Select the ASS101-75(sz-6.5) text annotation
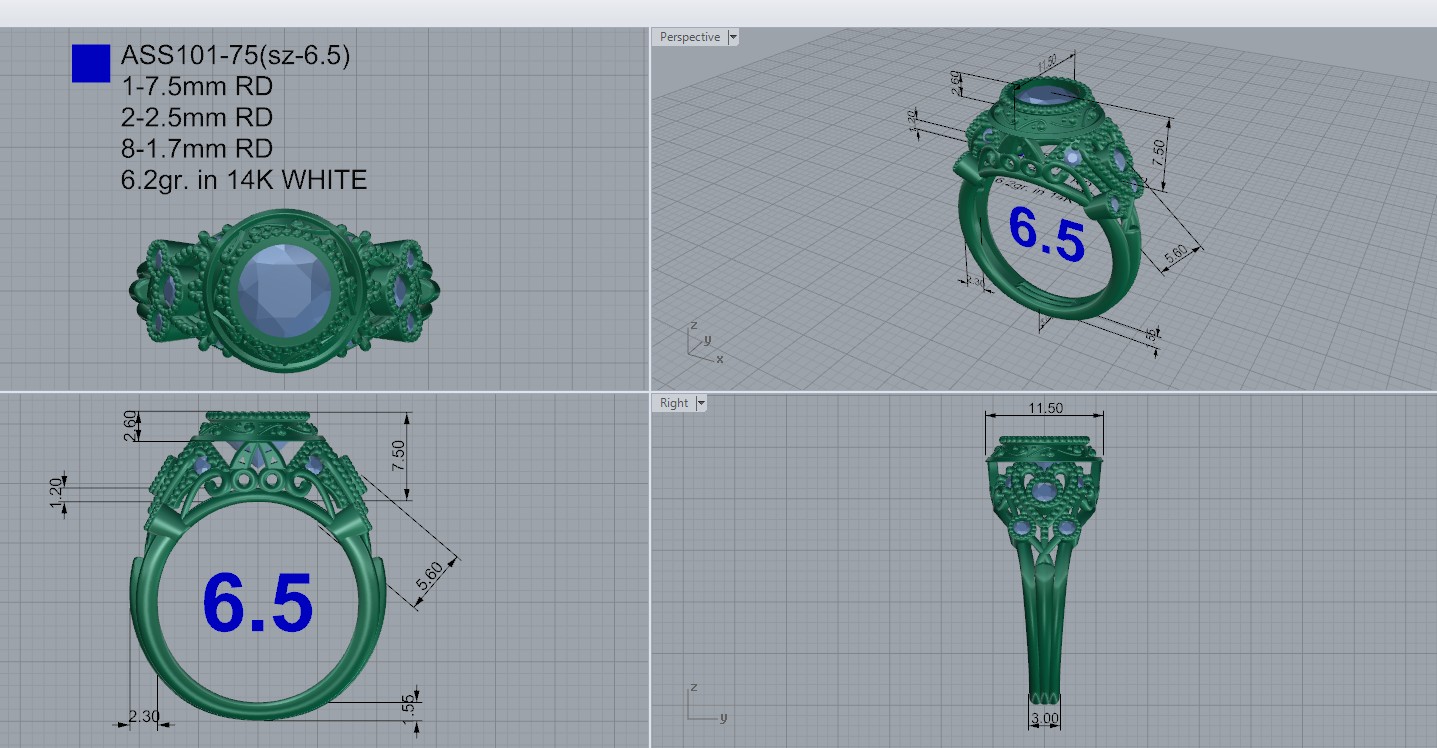Image resolution: width=1437 pixels, height=748 pixels. [x=235, y=56]
